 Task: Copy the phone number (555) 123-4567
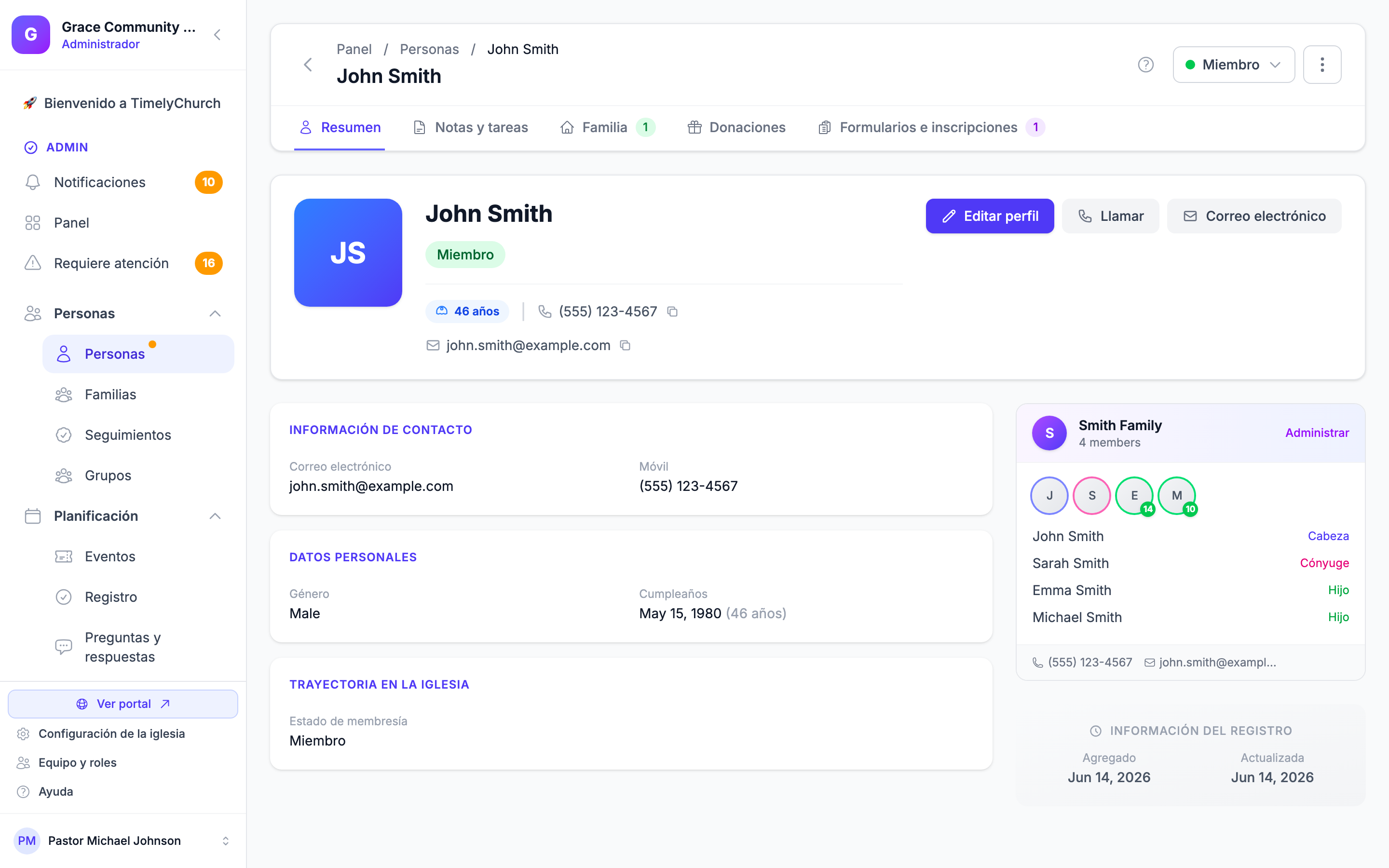(672, 312)
